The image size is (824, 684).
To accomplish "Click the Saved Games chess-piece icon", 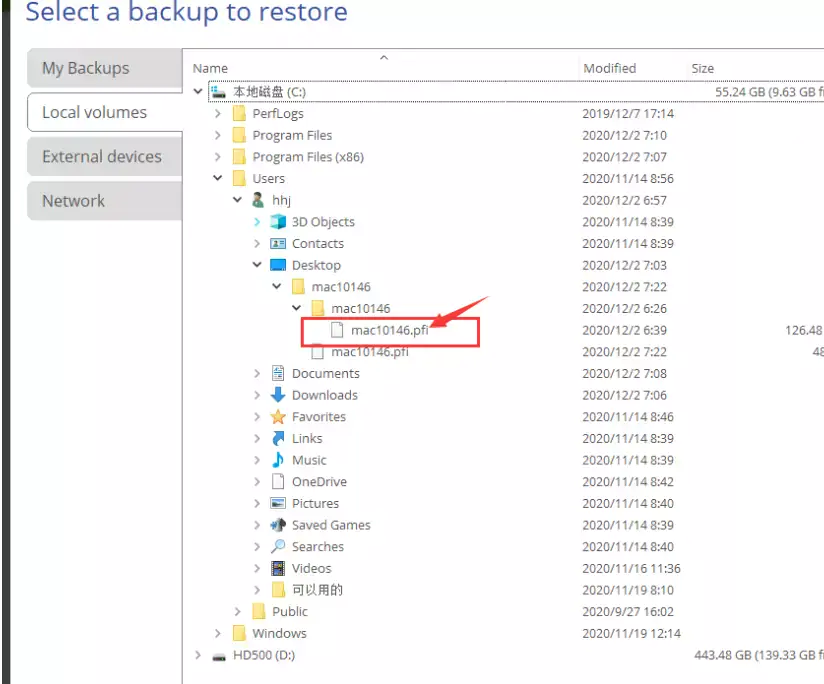I will click(278, 524).
